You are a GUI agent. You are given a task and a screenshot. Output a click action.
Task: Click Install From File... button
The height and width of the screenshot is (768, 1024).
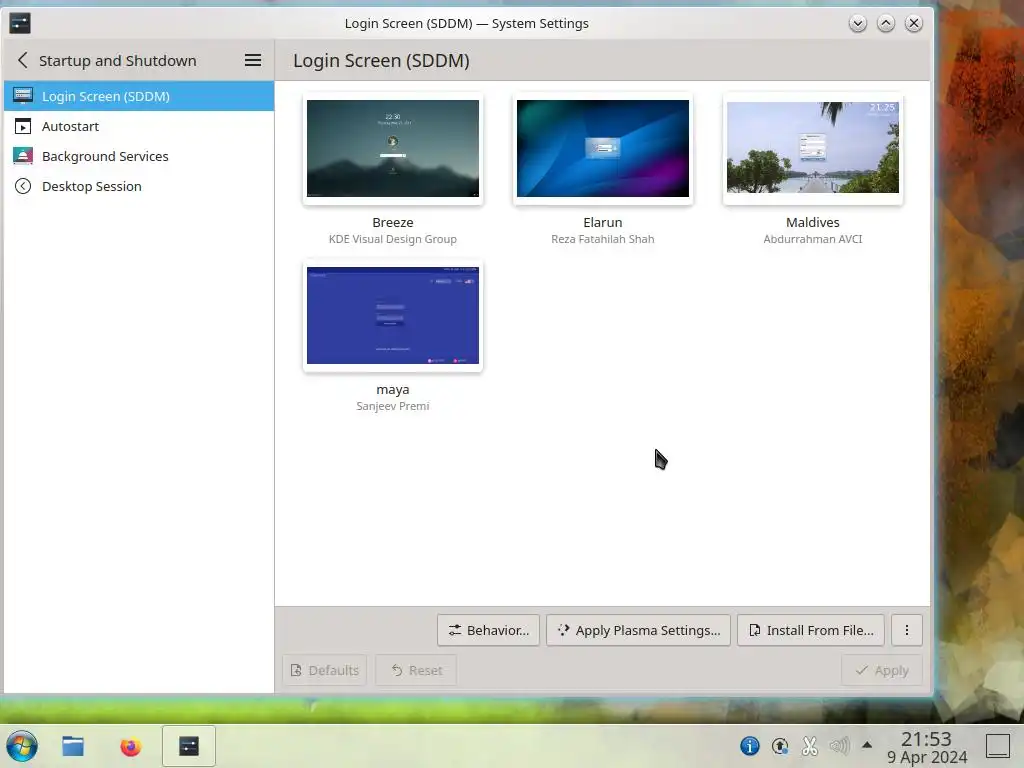point(810,630)
